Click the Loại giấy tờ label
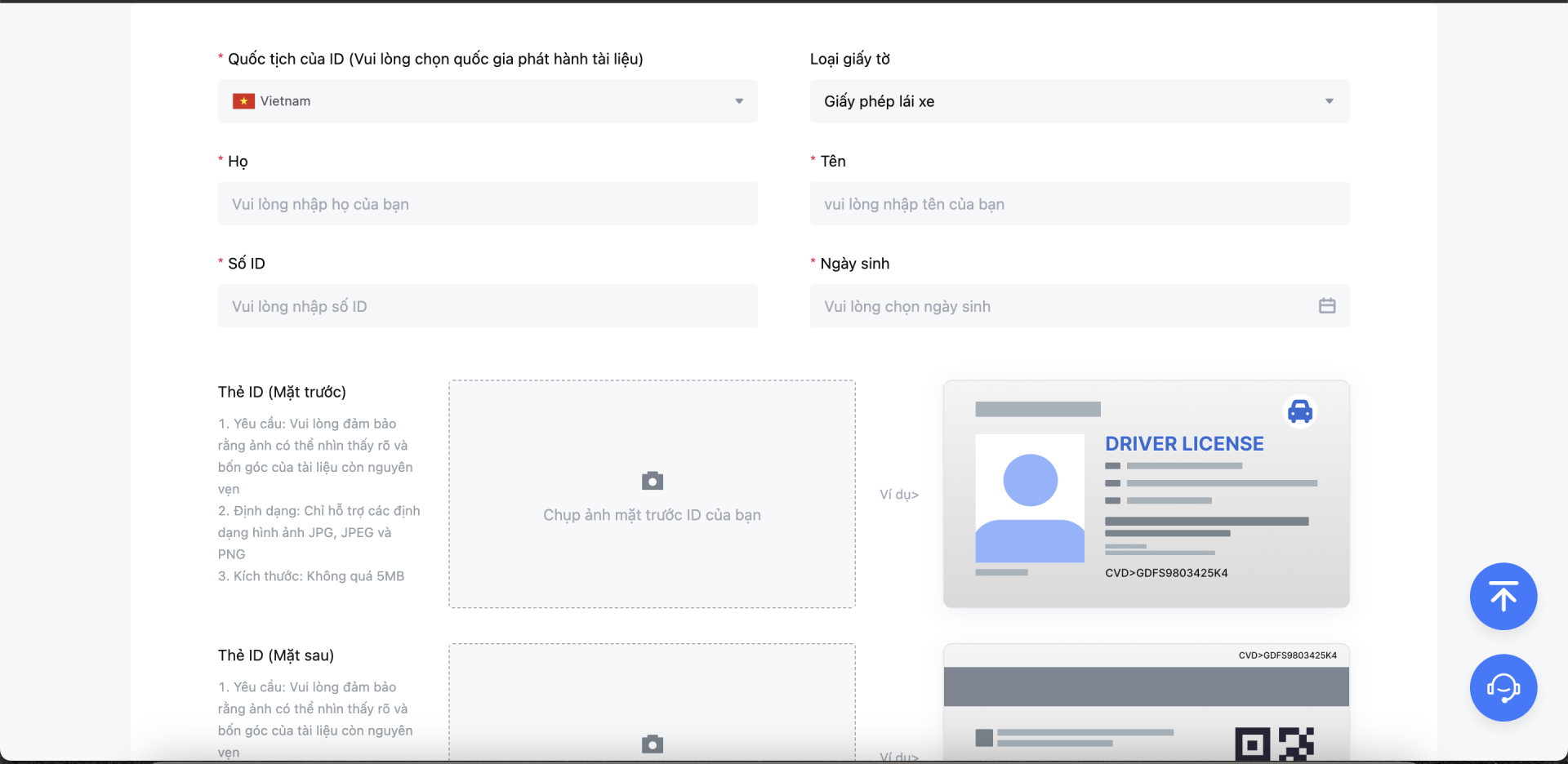 point(850,59)
